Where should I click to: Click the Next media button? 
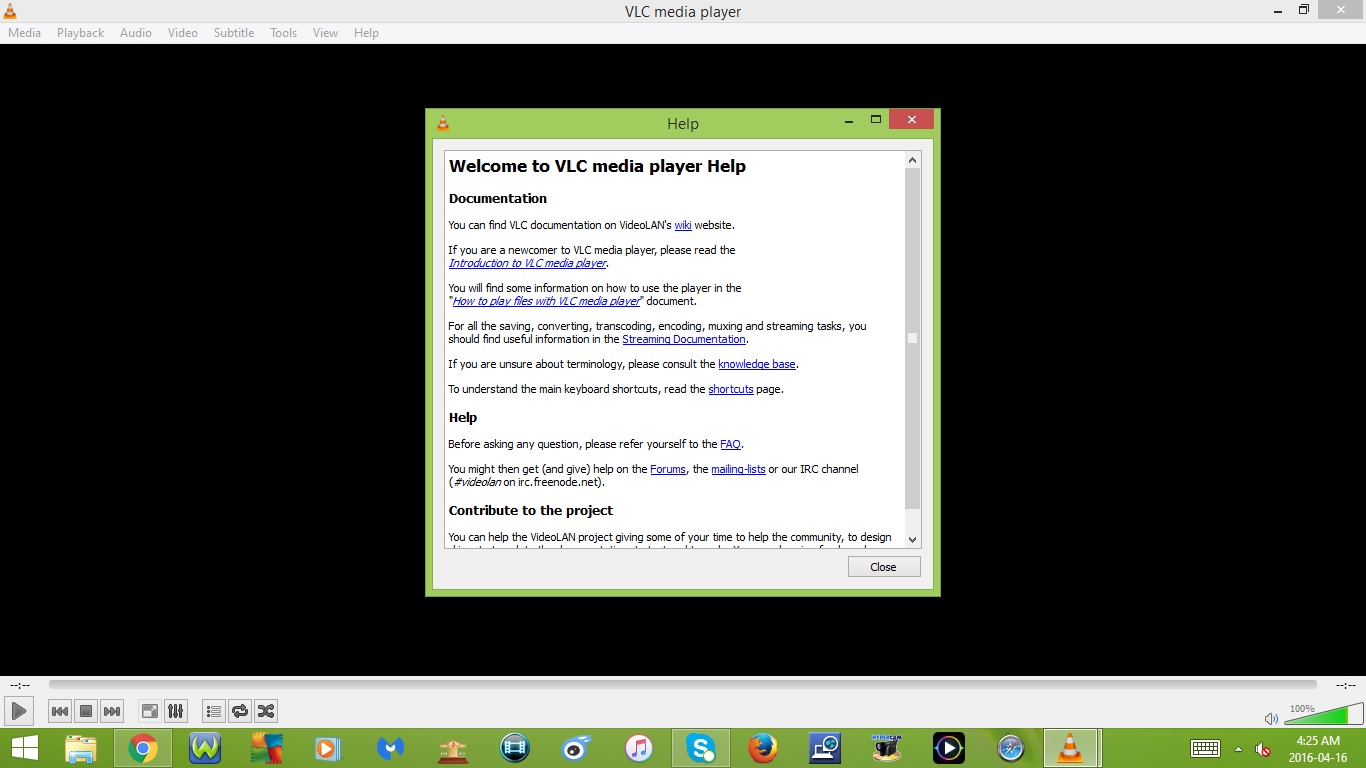[112, 711]
